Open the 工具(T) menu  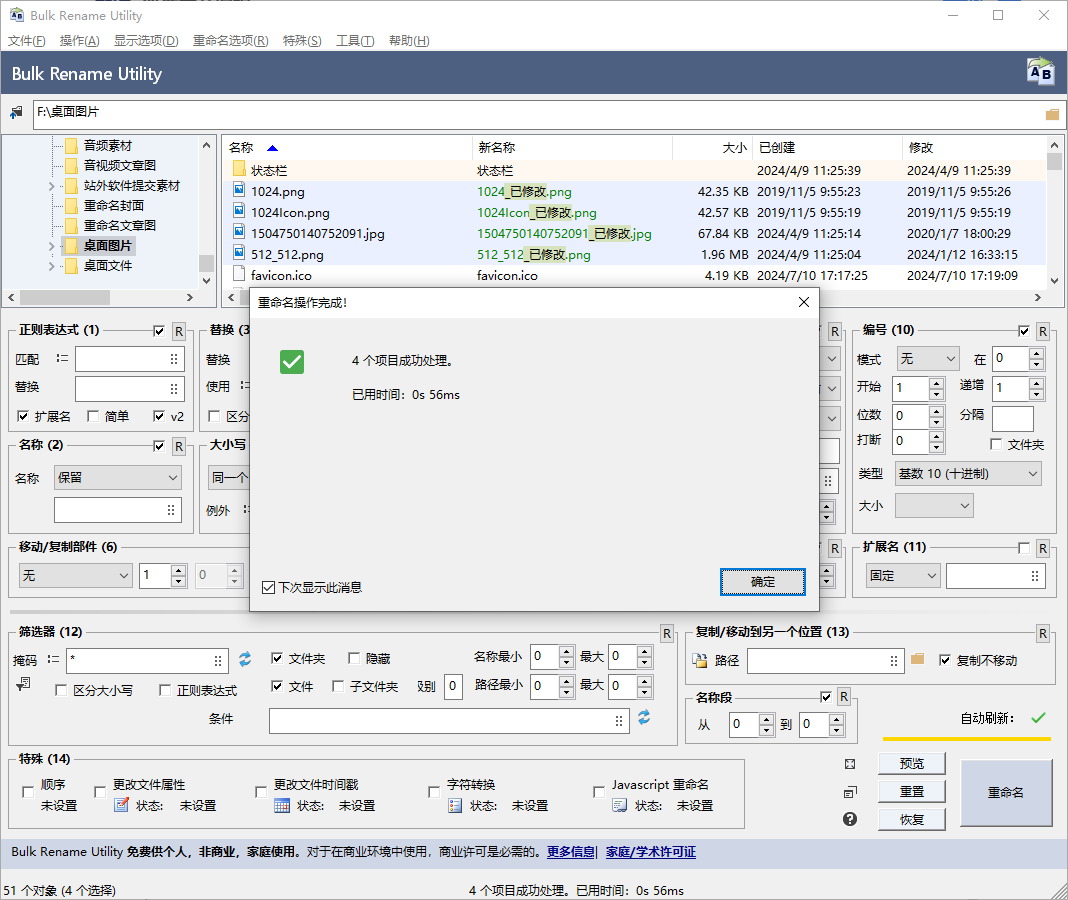(355, 41)
